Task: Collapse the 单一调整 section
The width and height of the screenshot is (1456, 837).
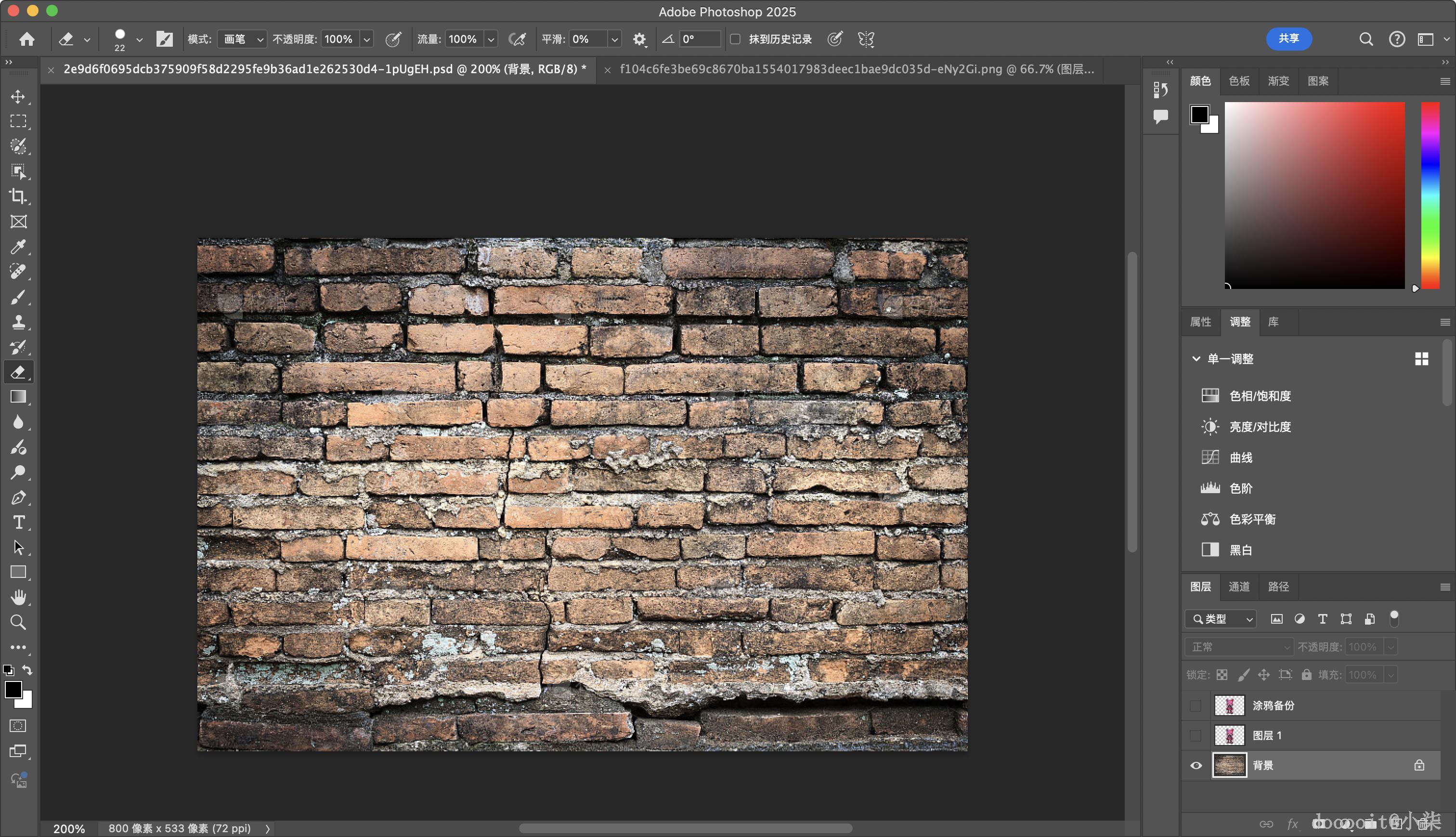Action: (1196, 359)
